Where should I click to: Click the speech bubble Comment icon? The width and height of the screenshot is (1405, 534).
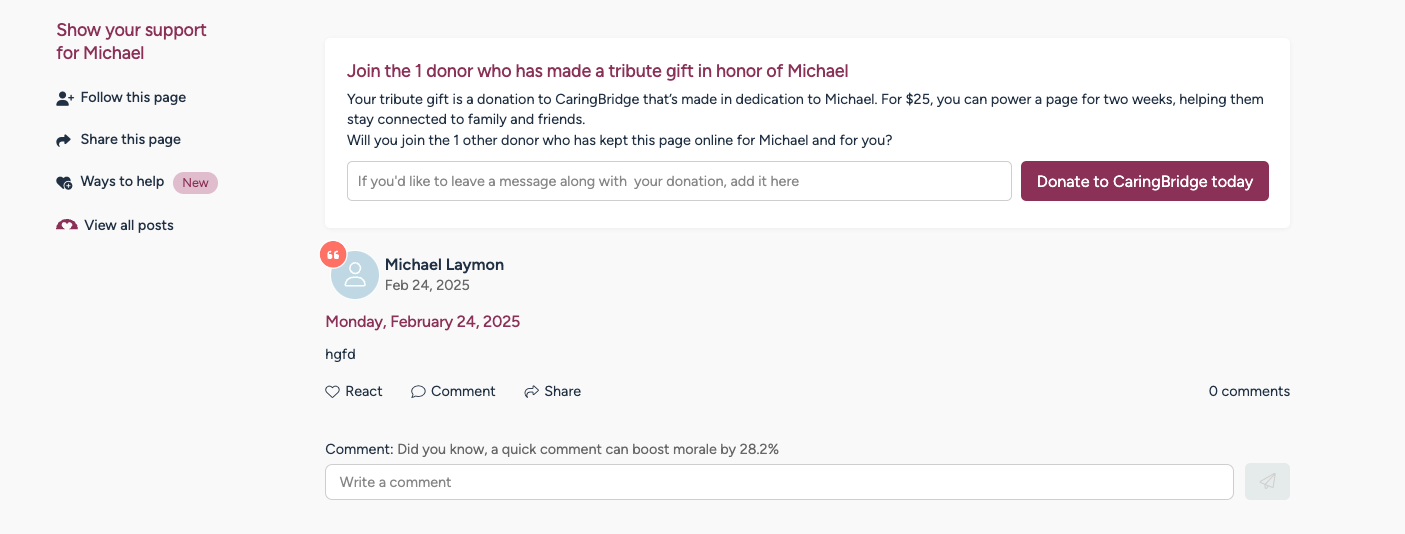click(418, 392)
